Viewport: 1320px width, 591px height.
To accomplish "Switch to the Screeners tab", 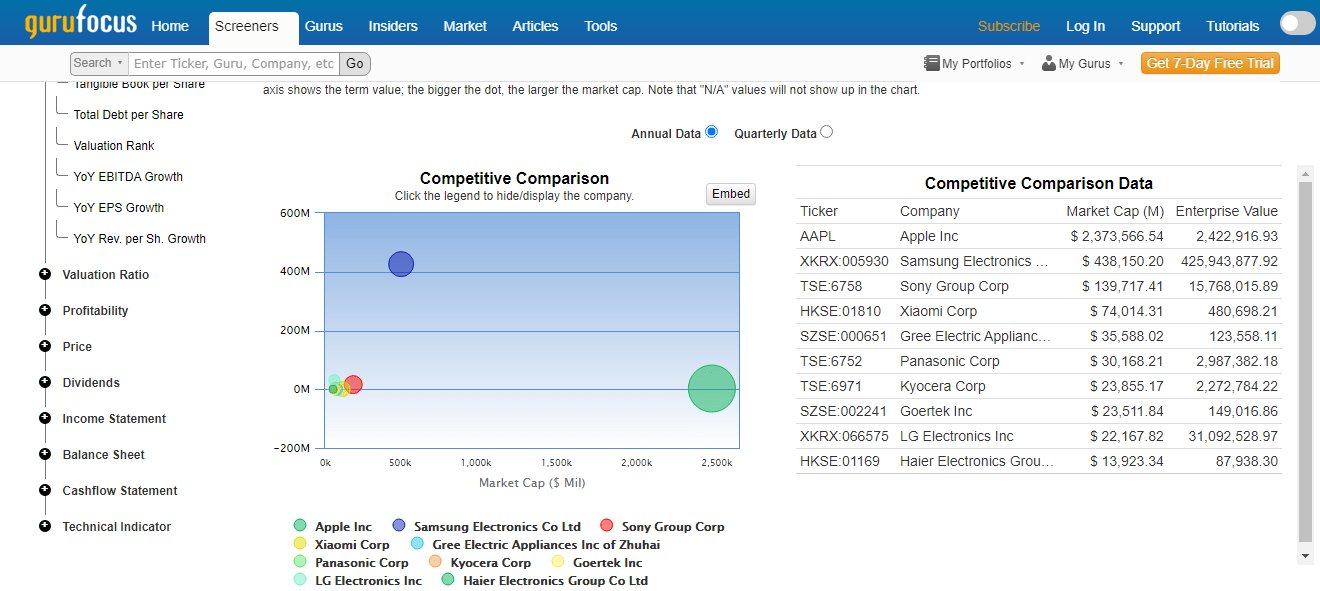I will [247, 26].
